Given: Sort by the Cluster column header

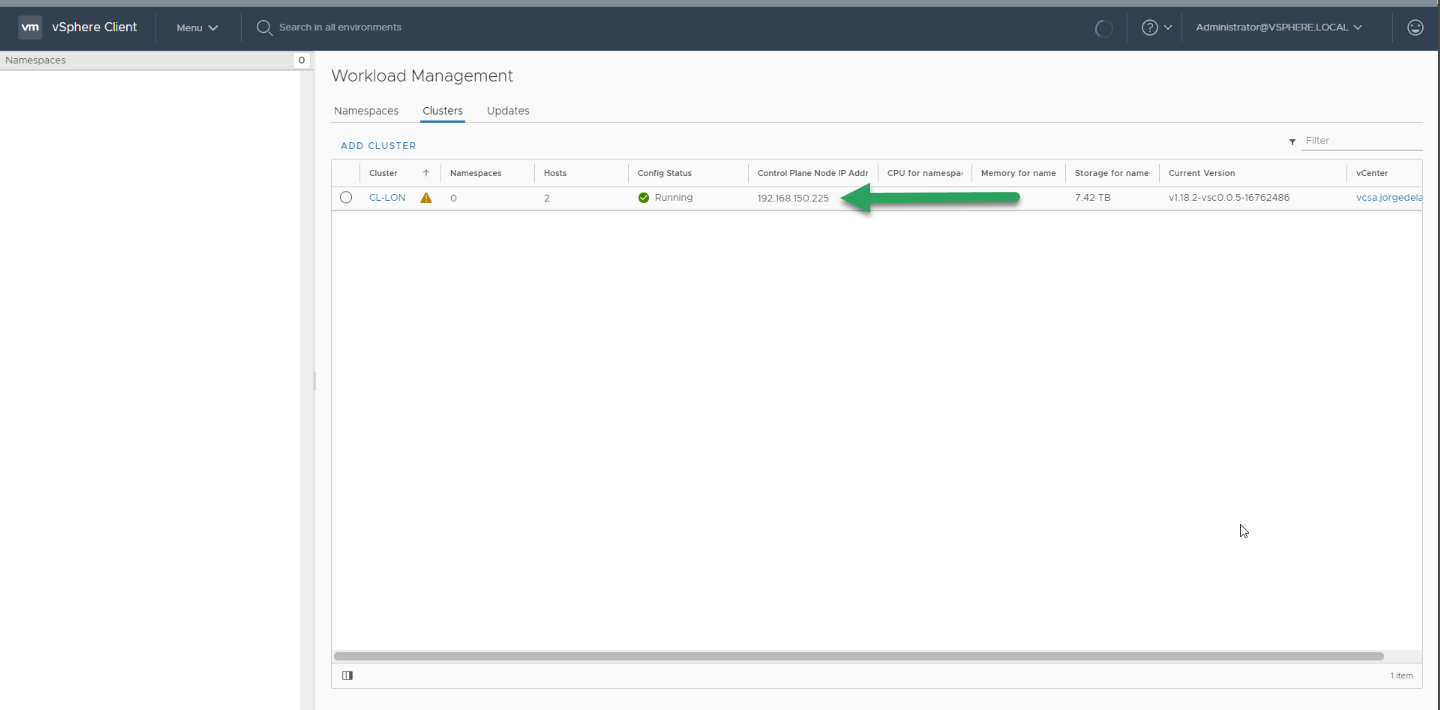Looking at the screenshot, I should (383, 173).
